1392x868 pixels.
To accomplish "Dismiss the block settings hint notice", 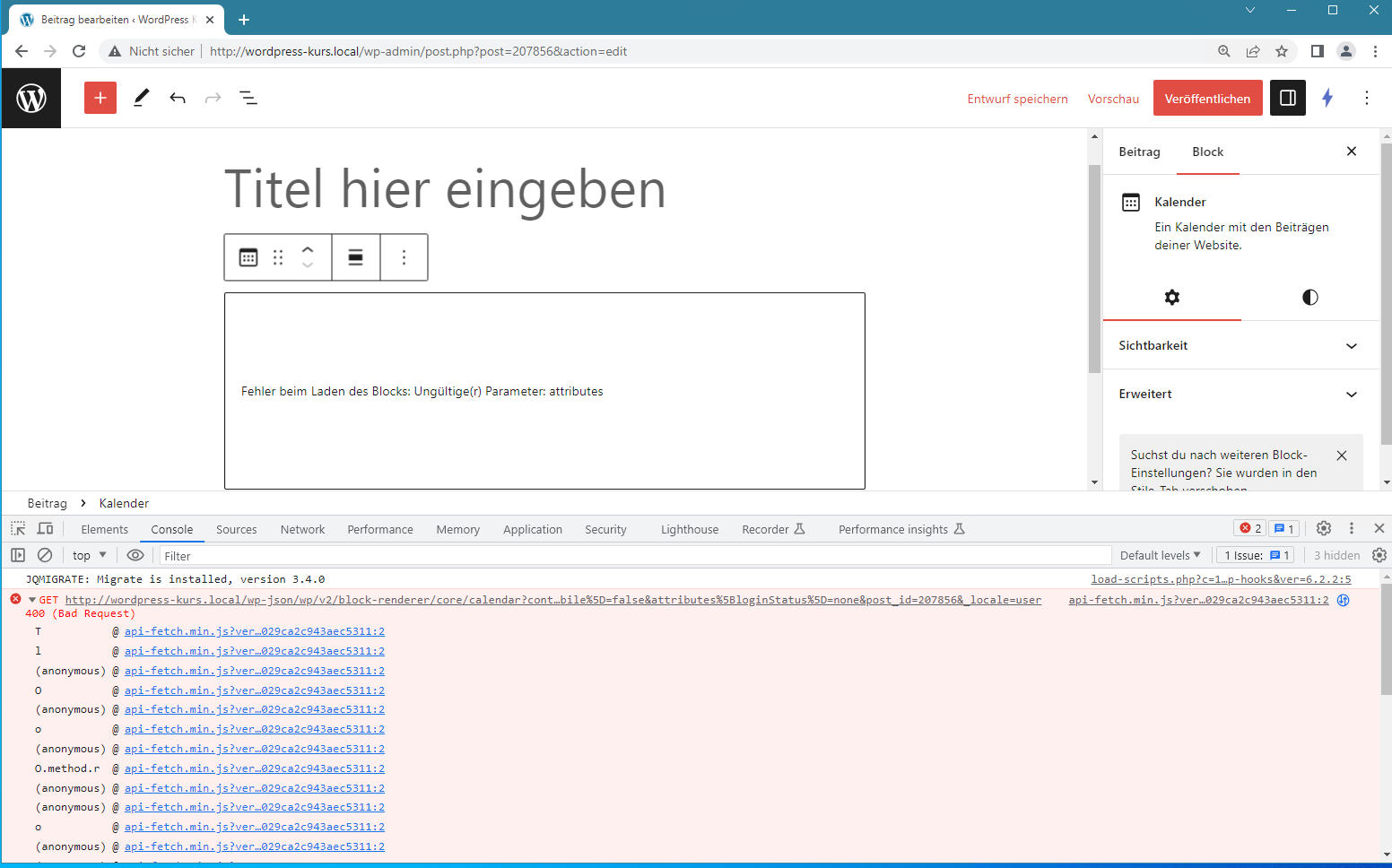I will click(x=1342, y=456).
